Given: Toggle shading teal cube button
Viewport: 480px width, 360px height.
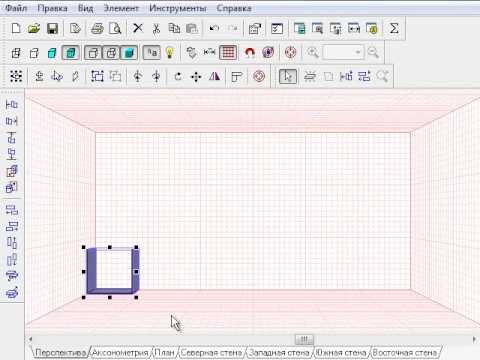Looking at the screenshot, I should coord(129,53).
